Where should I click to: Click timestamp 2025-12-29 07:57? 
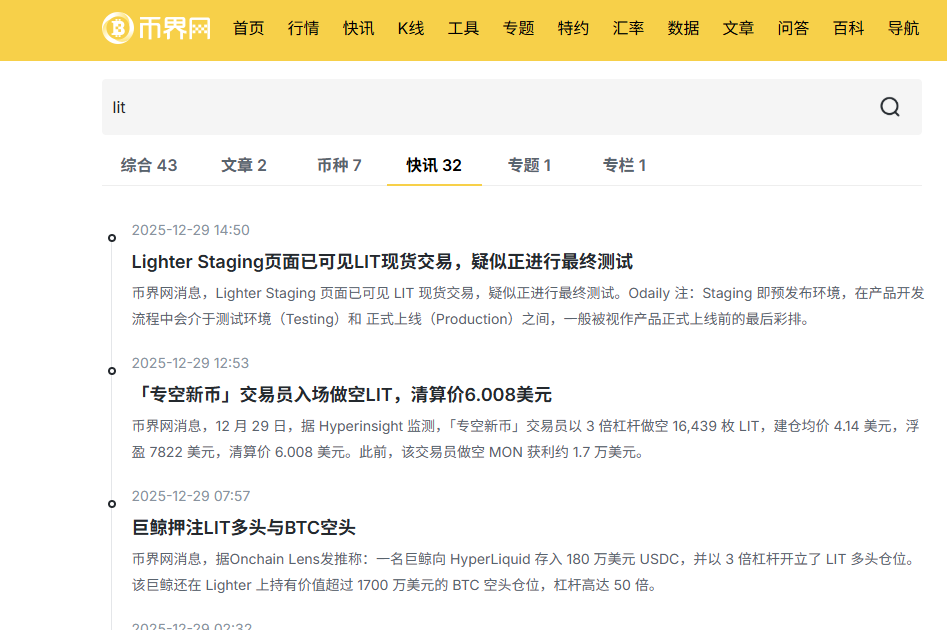click(x=190, y=496)
